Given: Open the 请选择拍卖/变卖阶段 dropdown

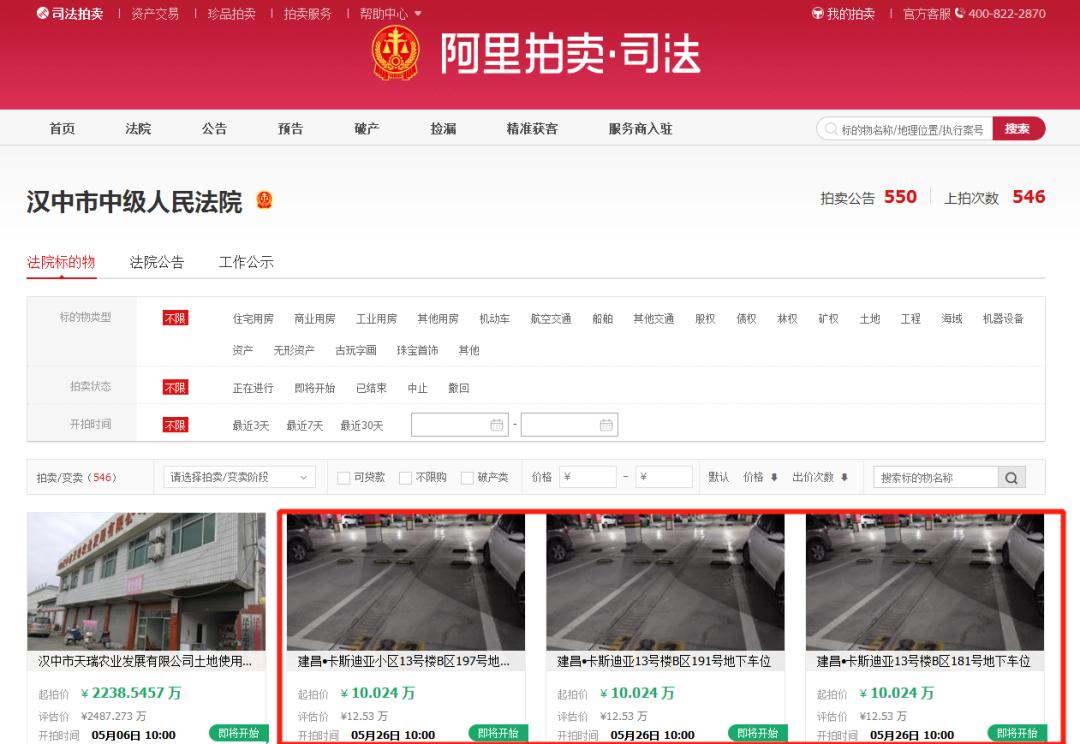Looking at the screenshot, I should click(239, 477).
